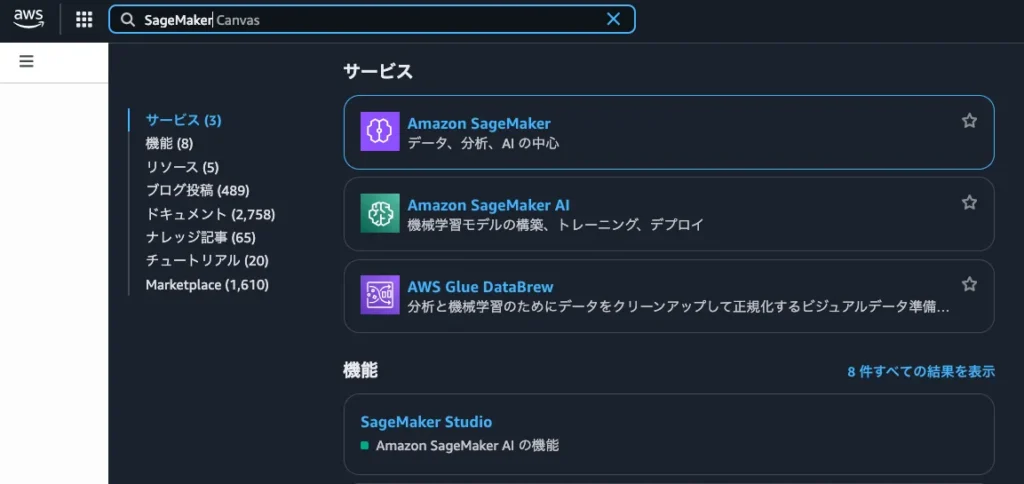Open the services grid menu icon
The image size is (1024, 484).
point(84,19)
